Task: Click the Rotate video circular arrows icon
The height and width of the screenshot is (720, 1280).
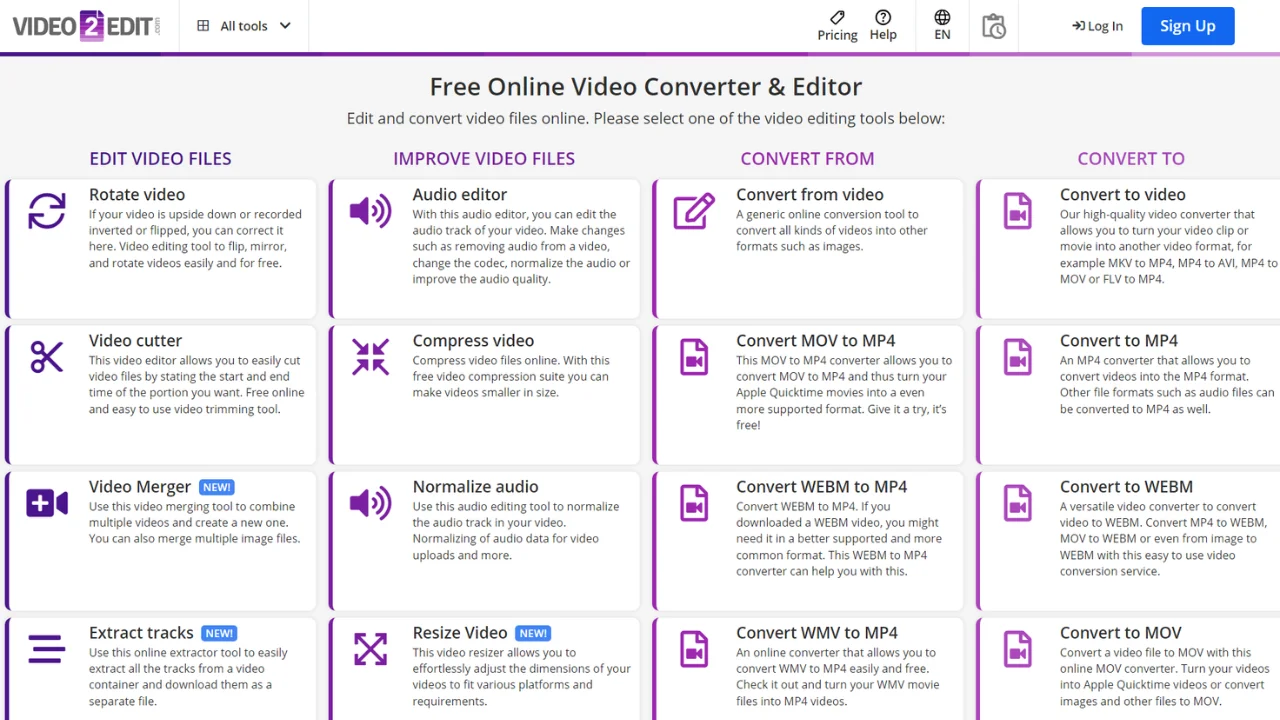Action: tap(47, 211)
